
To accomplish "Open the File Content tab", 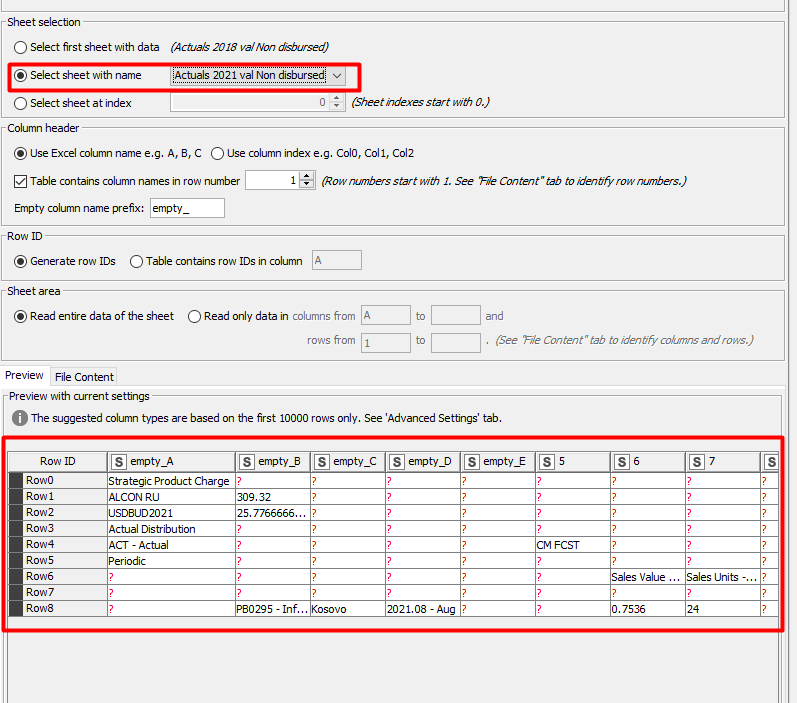I will pos(84,377).
